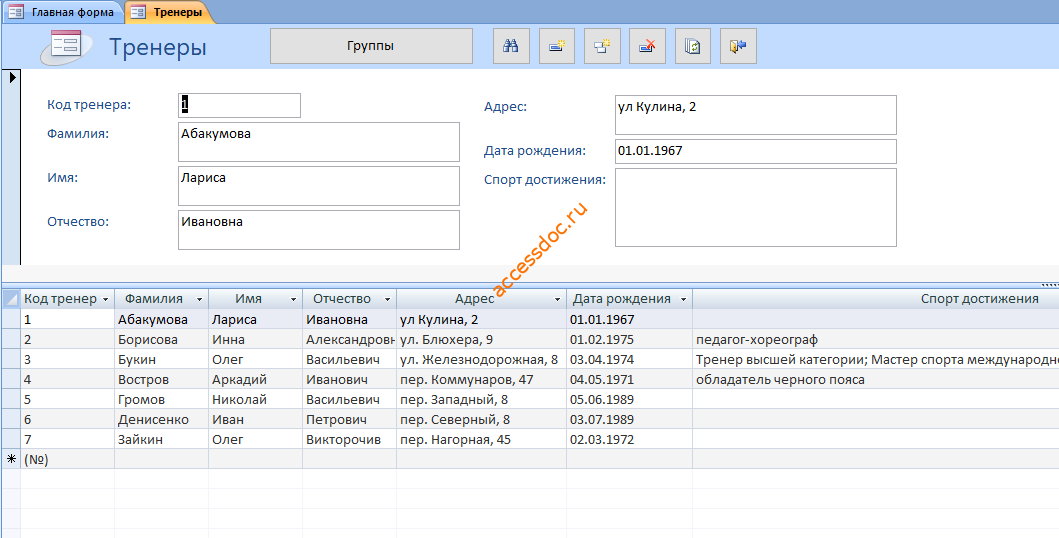Click the Add new record icon button
Image resolution: width=1059 pixels, height=538 pixels.
coord(557,46)
